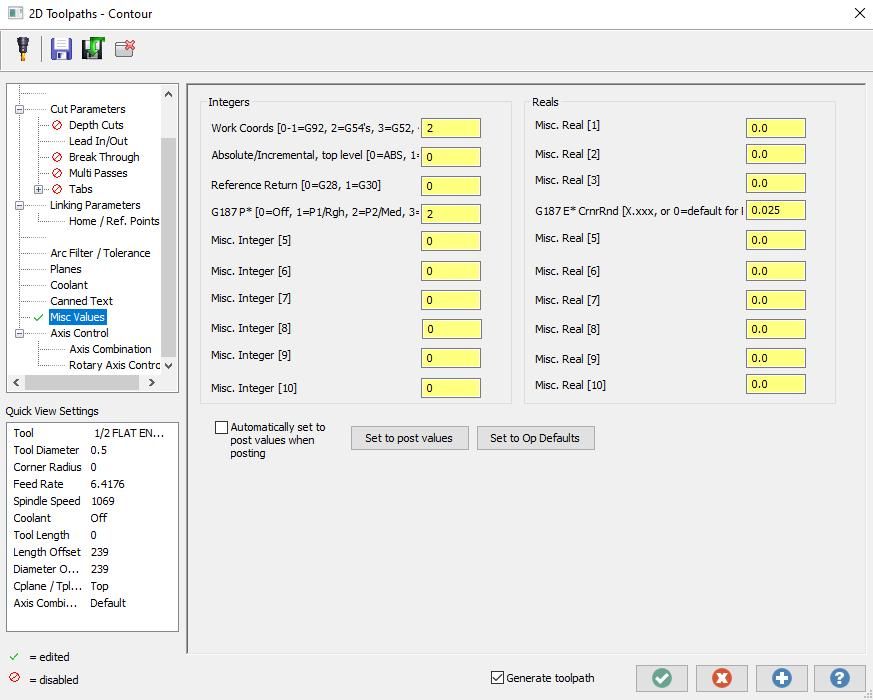Viewport: 873px width, 700px height.
Task: Uncheck the Generate toolpath checkbox
Action: pos(497,677)
